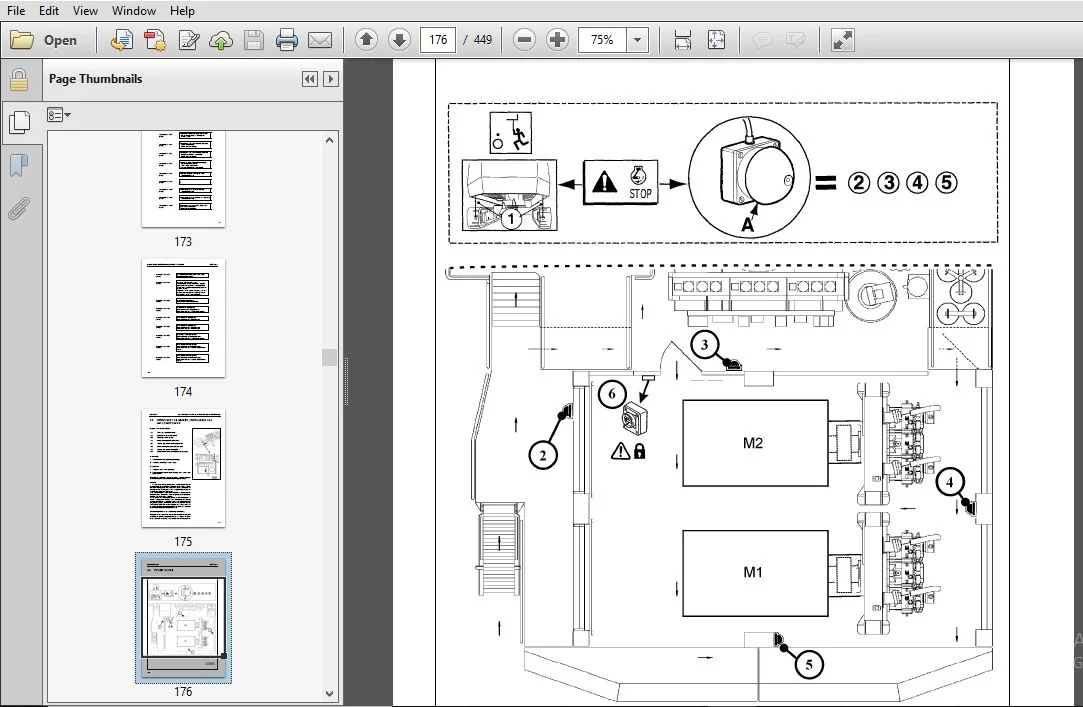Click the Open folder button
1083x707 pixels.
(44, 40)
